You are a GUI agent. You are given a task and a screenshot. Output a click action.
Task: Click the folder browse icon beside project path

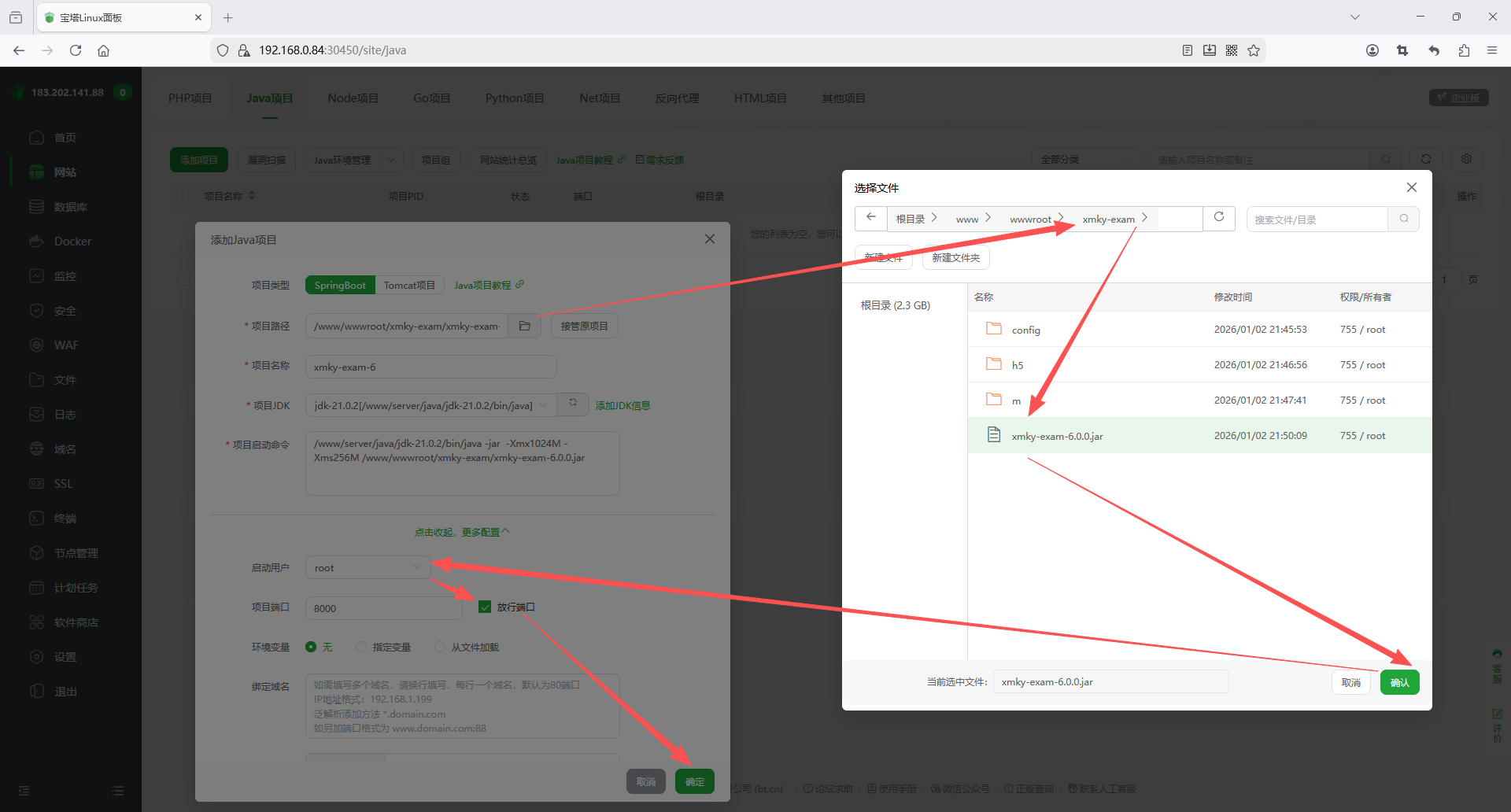pyautogui.click(x=525, y=326)
